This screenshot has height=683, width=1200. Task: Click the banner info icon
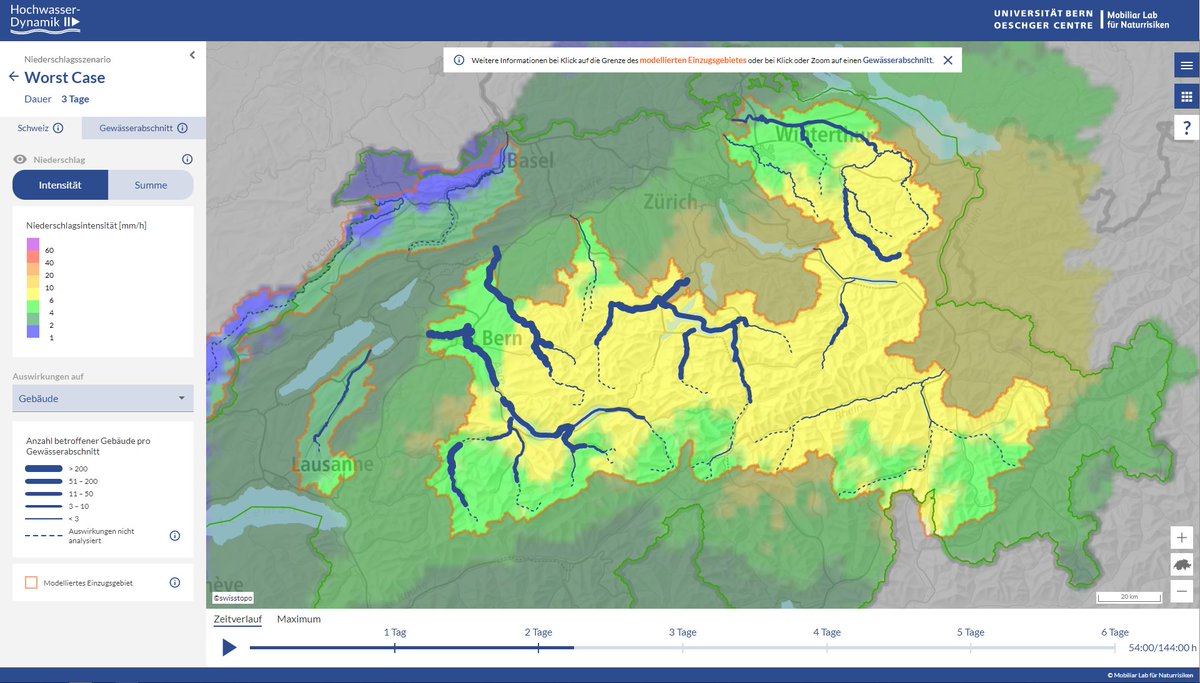459,60
